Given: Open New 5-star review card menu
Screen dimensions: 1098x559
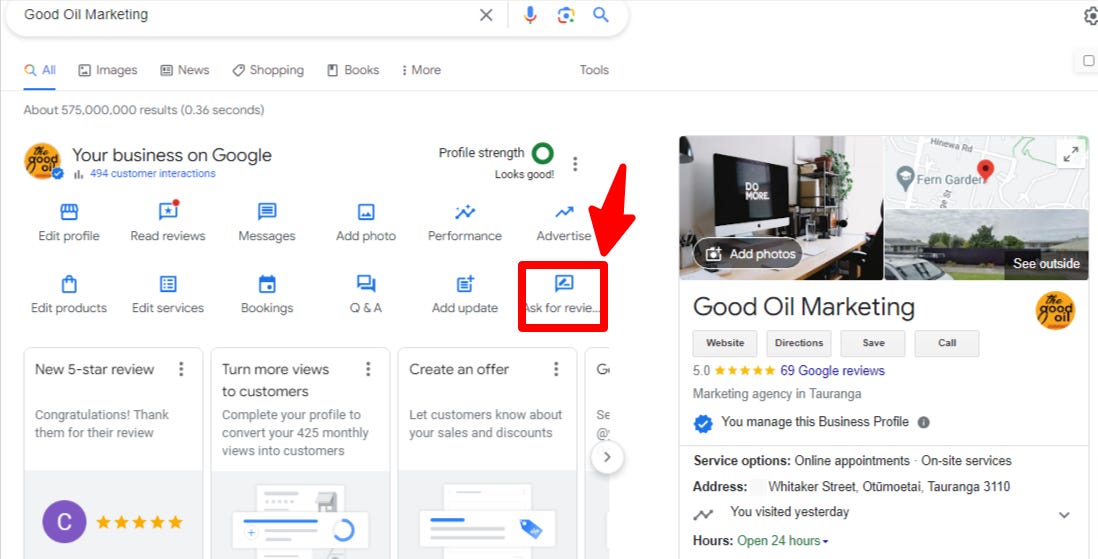Looking at the screenshot, I should tap(181, 369).
